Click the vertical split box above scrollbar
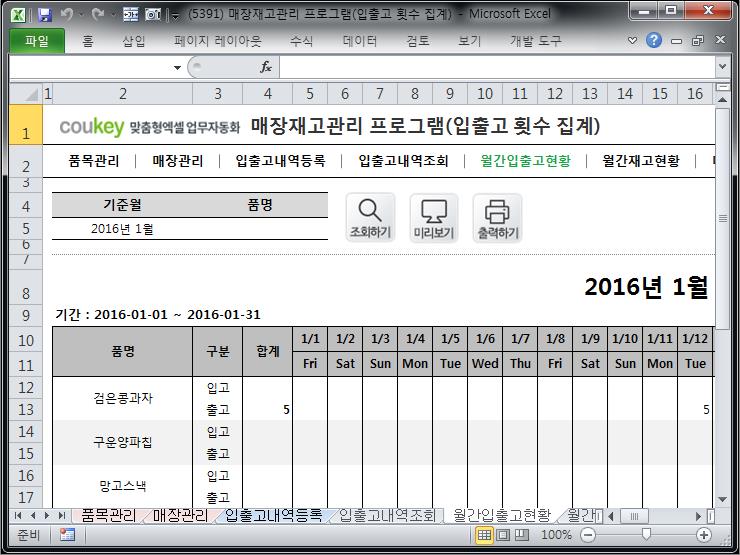Screen dimensions: 740x555 pyautogui.click(x=722, y=87)
